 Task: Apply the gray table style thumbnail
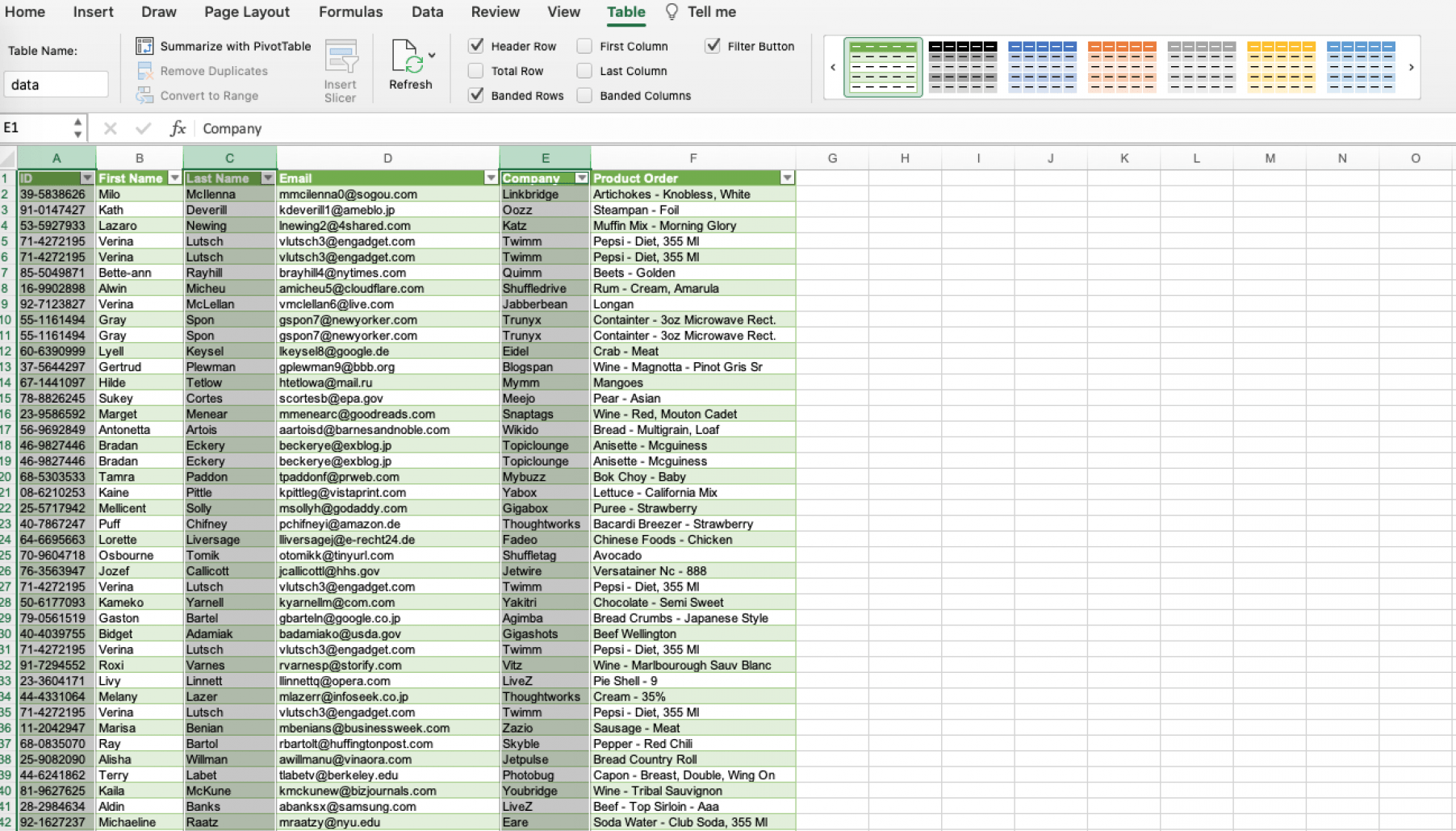pyautogui.click(x=1202, y=67)
